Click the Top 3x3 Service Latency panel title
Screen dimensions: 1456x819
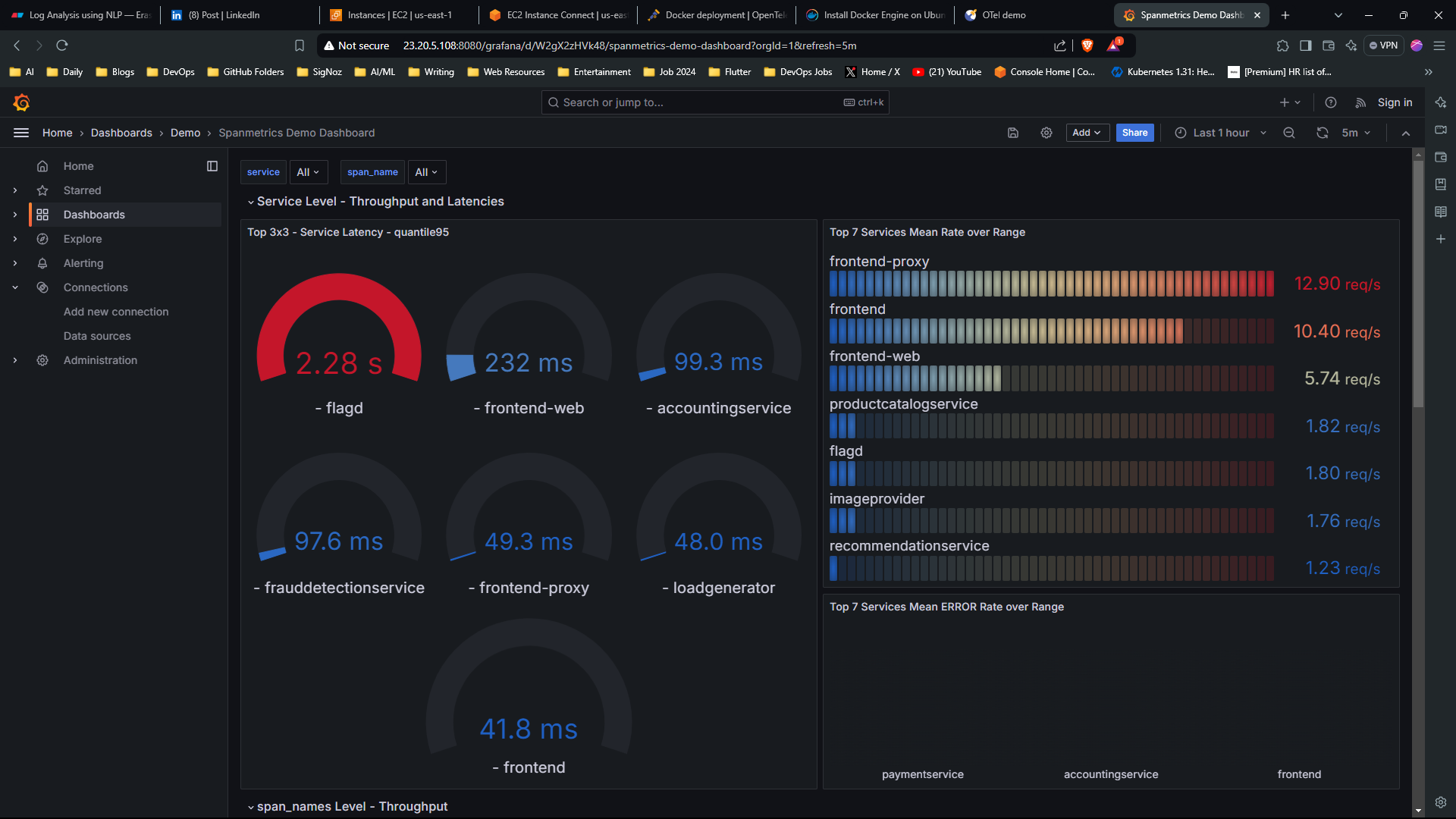(x=348, y=232)
